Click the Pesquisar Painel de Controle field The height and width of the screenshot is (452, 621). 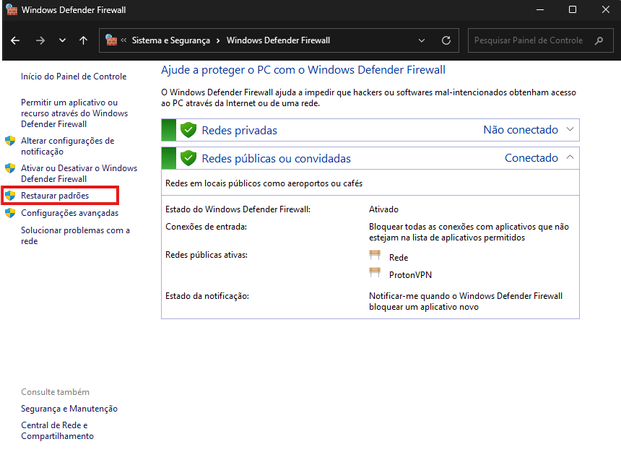coord(541,40)
